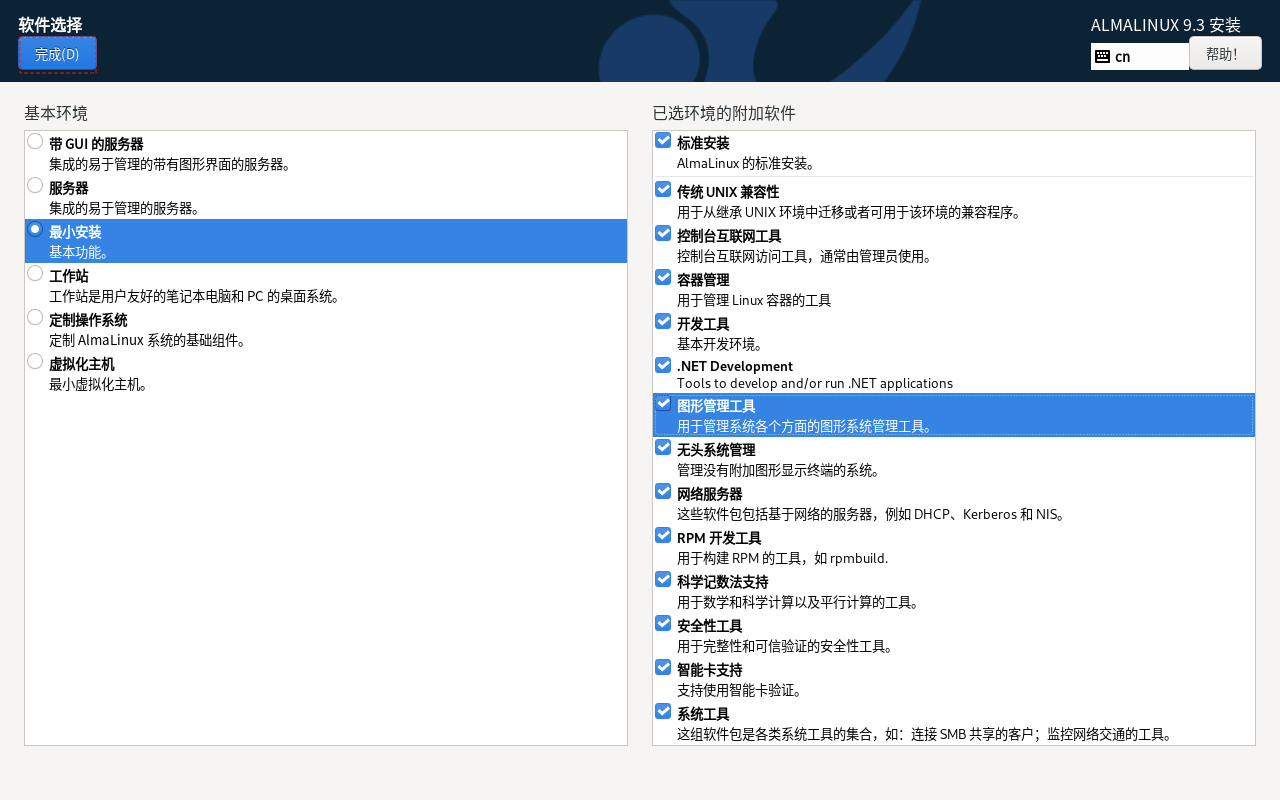Disable 无头系统管理 checkbox
1280x800 pixels.
pos(663,447)
